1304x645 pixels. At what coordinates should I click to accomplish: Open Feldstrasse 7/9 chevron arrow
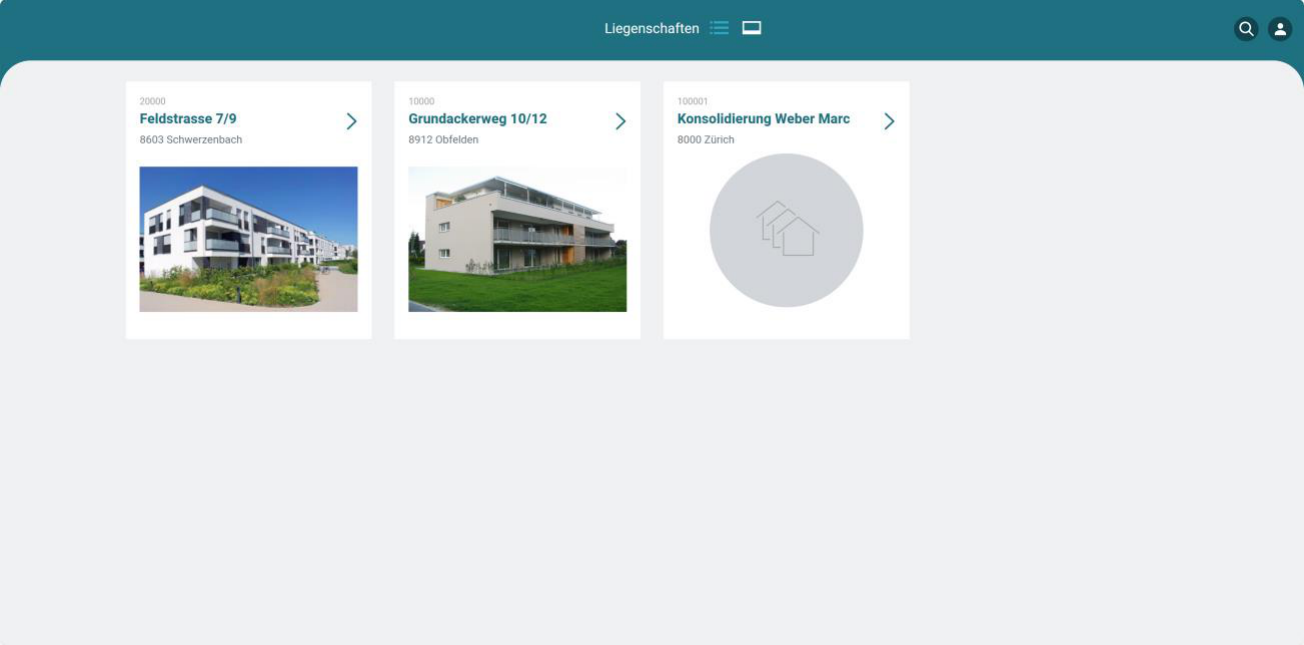point(351,121)
